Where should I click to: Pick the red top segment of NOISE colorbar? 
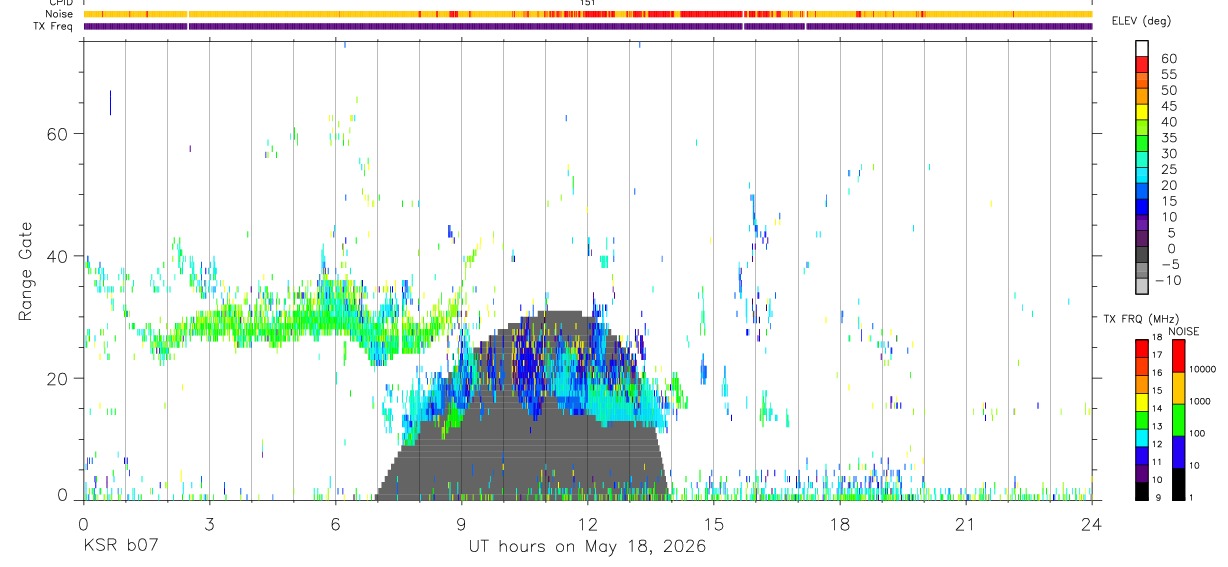coord(1178,356)
